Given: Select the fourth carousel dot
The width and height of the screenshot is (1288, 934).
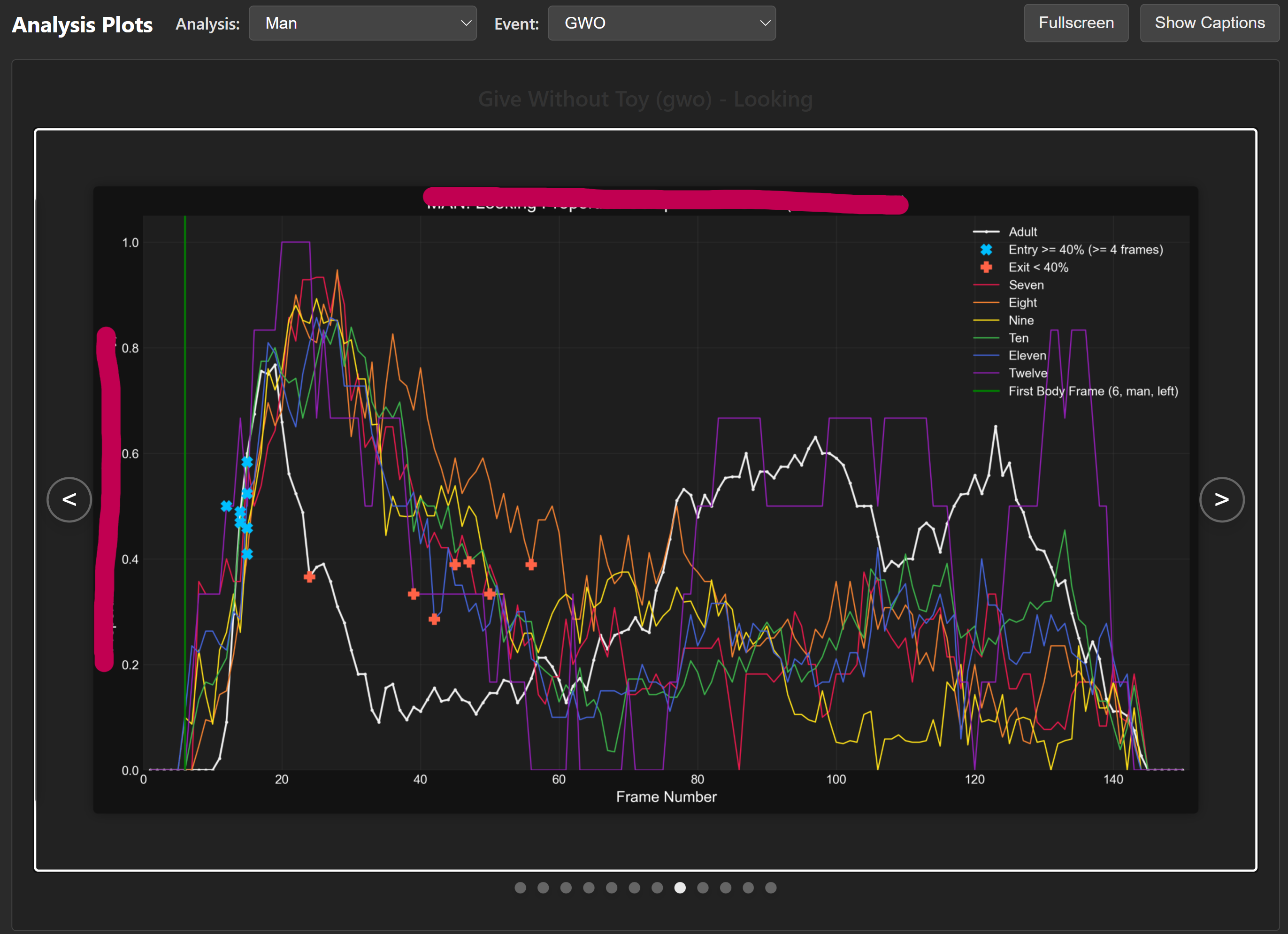Looking at the screenshot, I should [x=589, y=888].
